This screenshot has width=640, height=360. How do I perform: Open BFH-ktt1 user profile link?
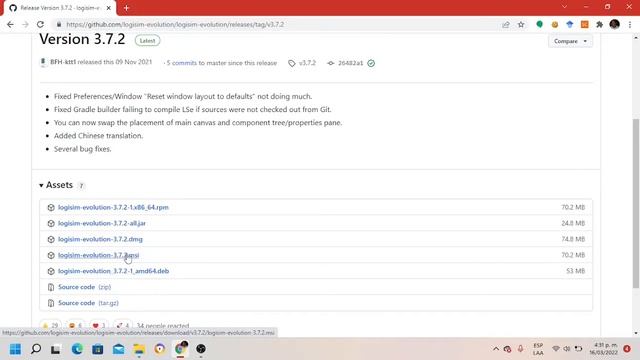tap(63, 62)
